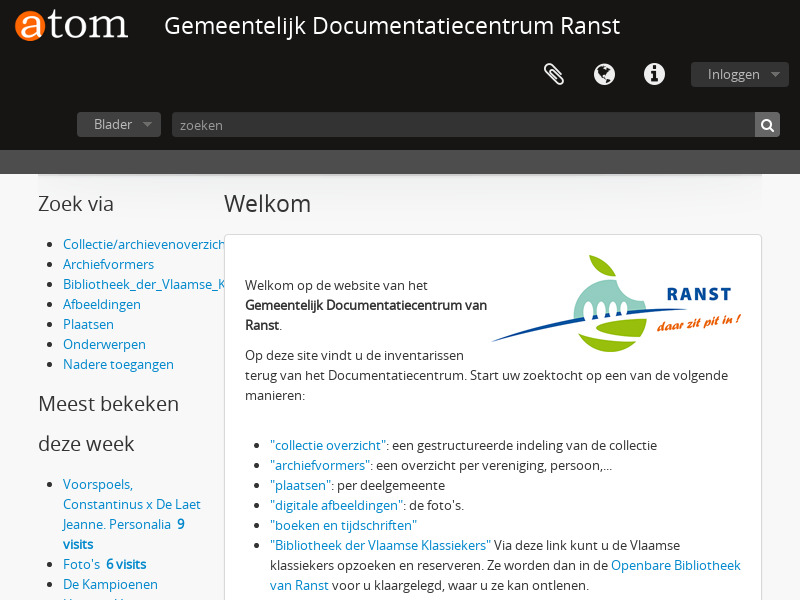800x600 pixels.
Task: Open the digitale afbeeldingen link
Action: click(336, 505)
